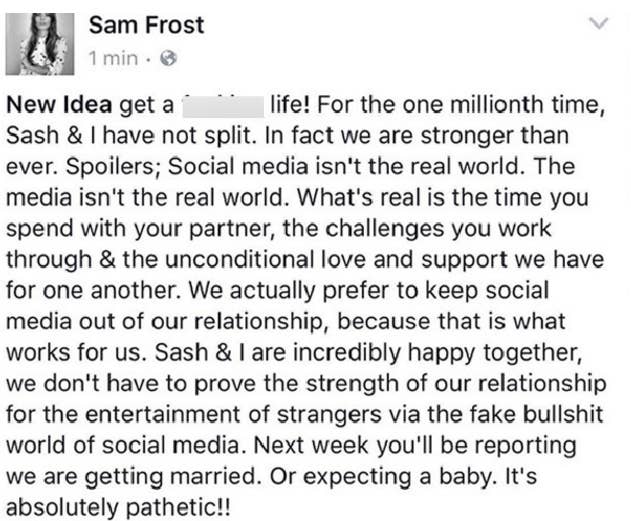Click the word 'life!' in the post

(x=291, y=105)
